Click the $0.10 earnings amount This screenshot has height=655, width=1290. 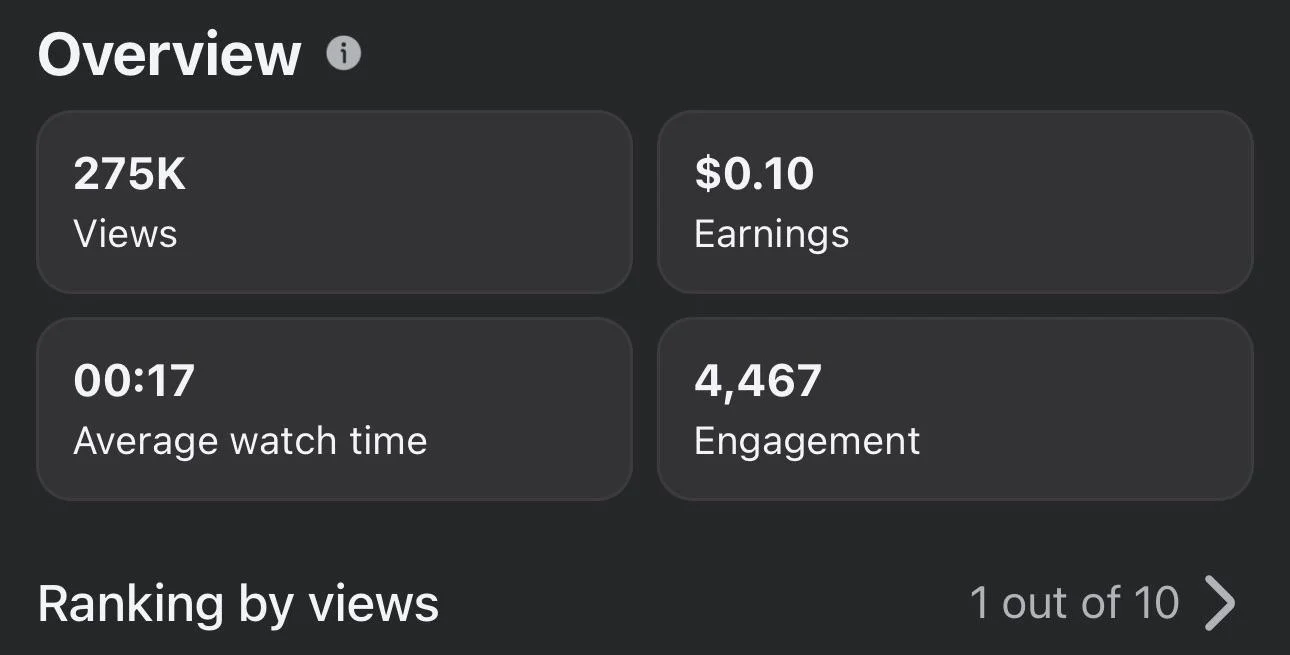(x=754, y=174)
